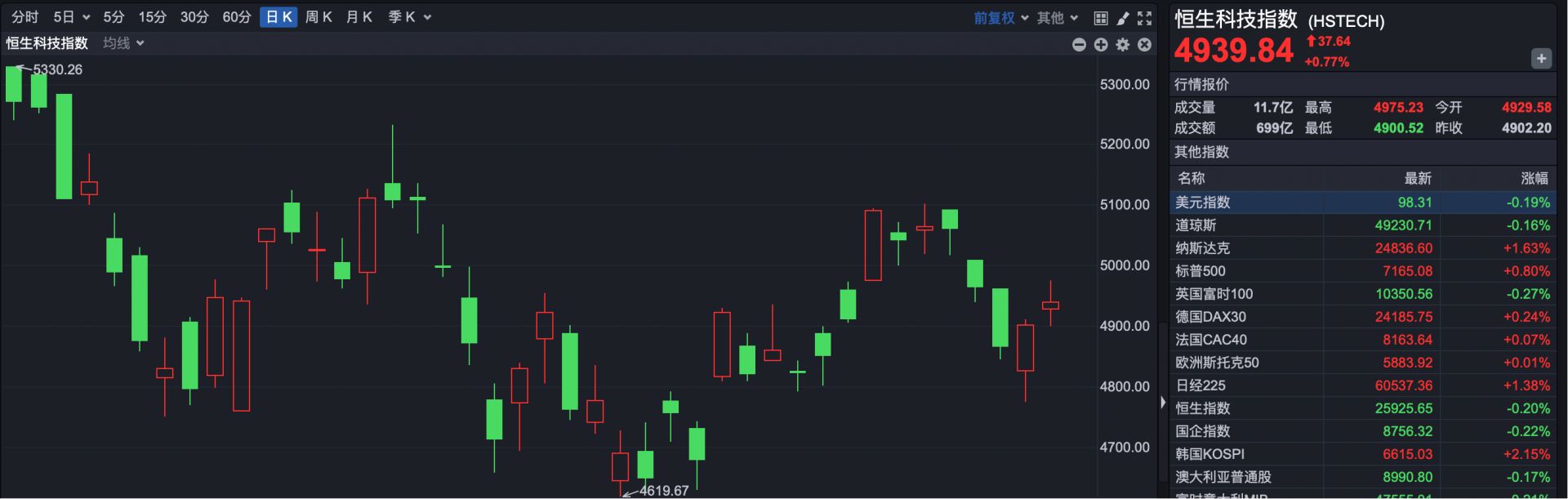Select the 日经225 index row
1568x499 pixels.
[1363, 385]
